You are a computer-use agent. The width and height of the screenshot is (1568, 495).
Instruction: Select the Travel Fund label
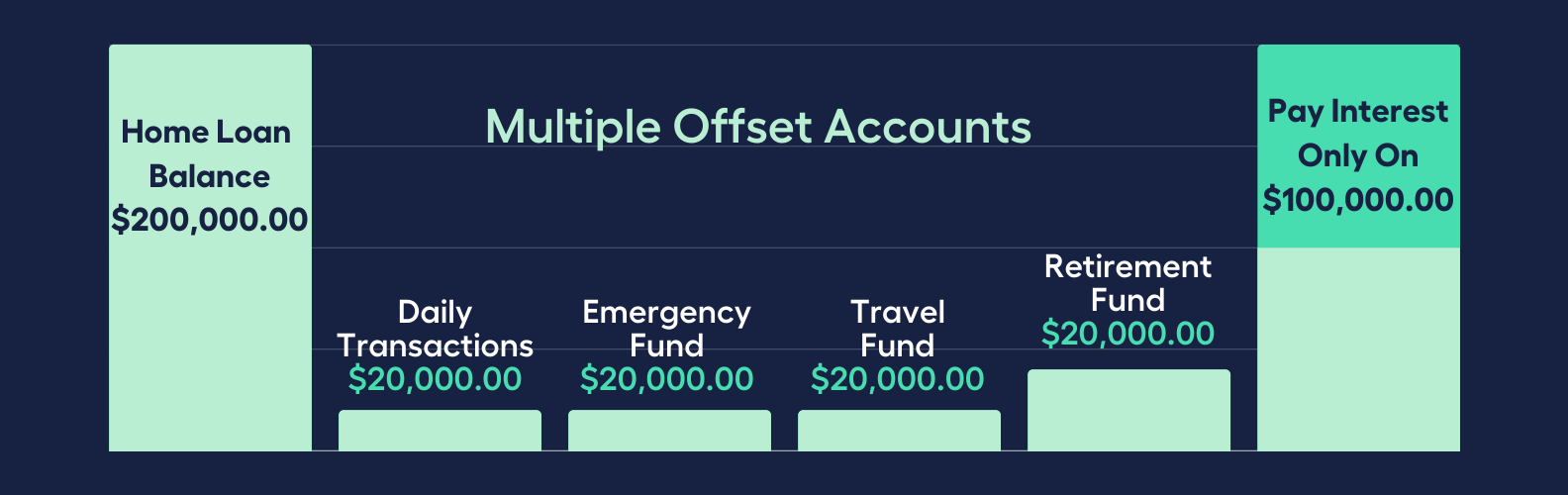coord(898,329)
